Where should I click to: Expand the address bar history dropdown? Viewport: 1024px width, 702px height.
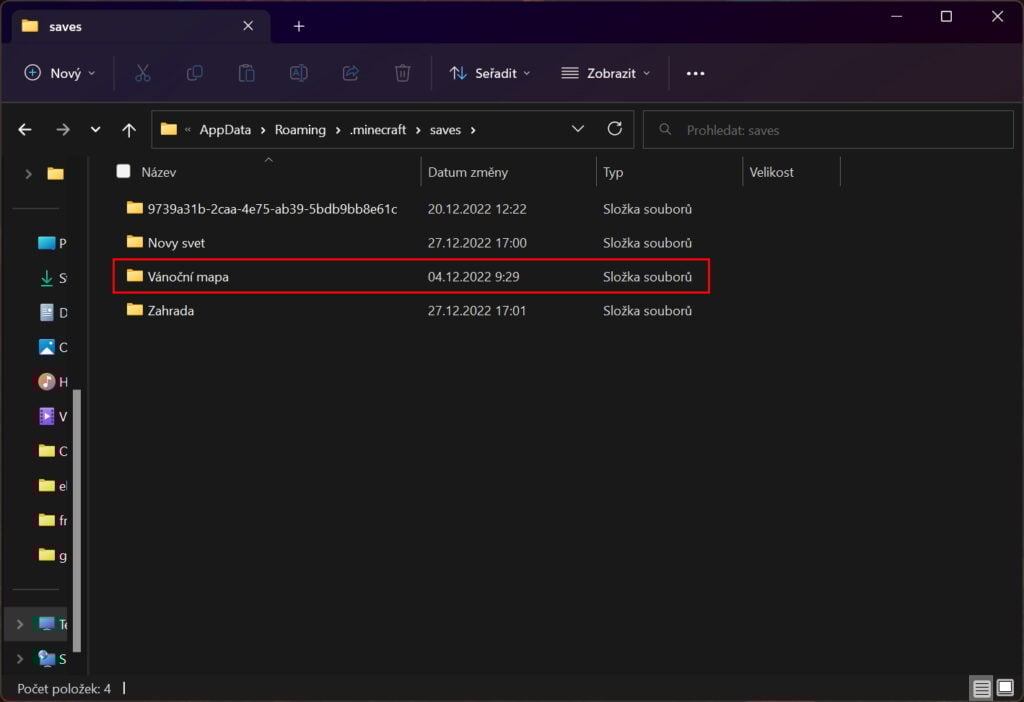pos(577,129)
